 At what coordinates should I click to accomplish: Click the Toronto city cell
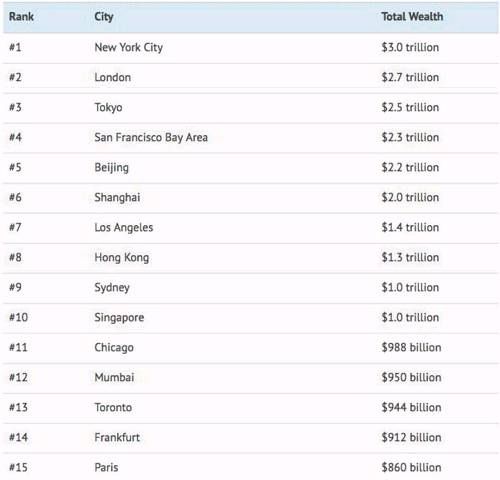coord(113,407)
